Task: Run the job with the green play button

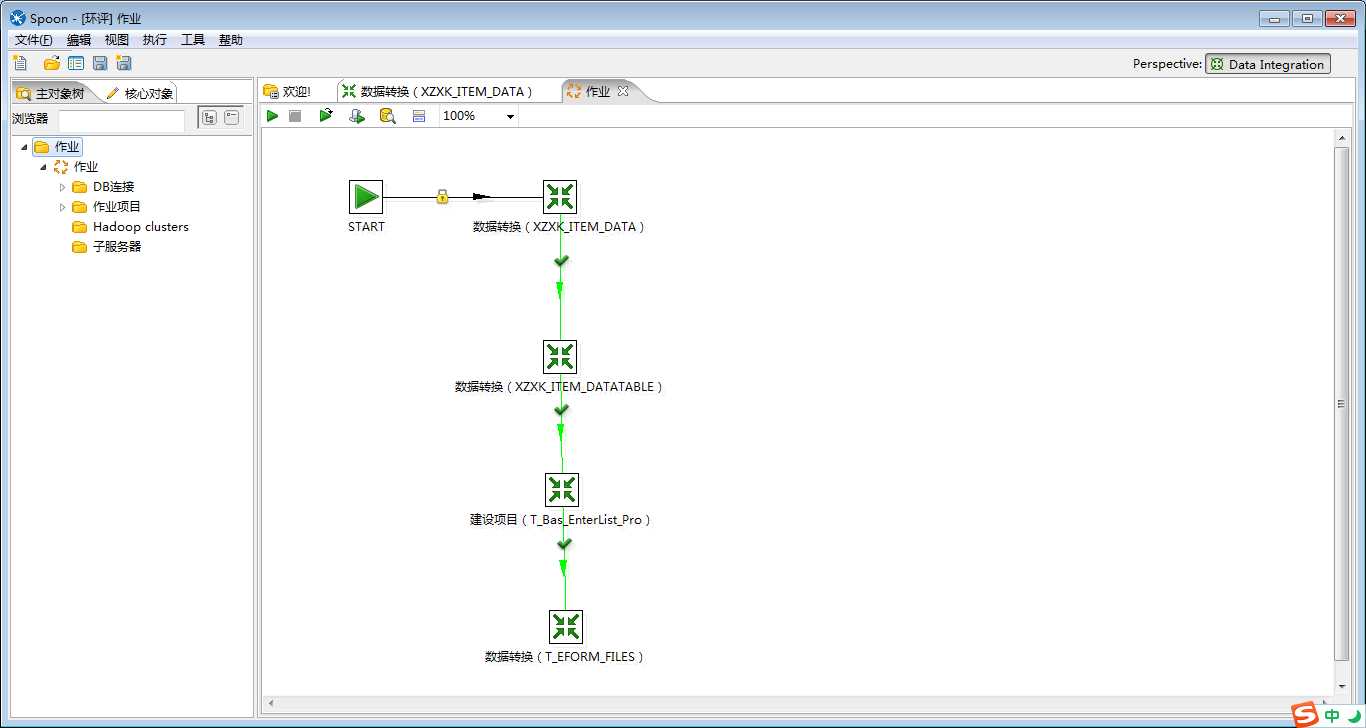Action: pyautogui.click(x=272, y=116)
